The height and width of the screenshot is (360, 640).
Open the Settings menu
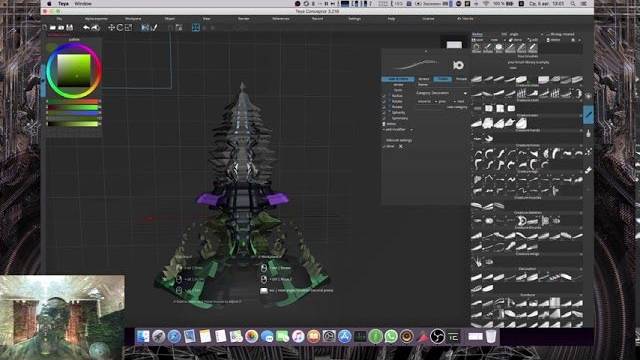[x=354, y=19]
